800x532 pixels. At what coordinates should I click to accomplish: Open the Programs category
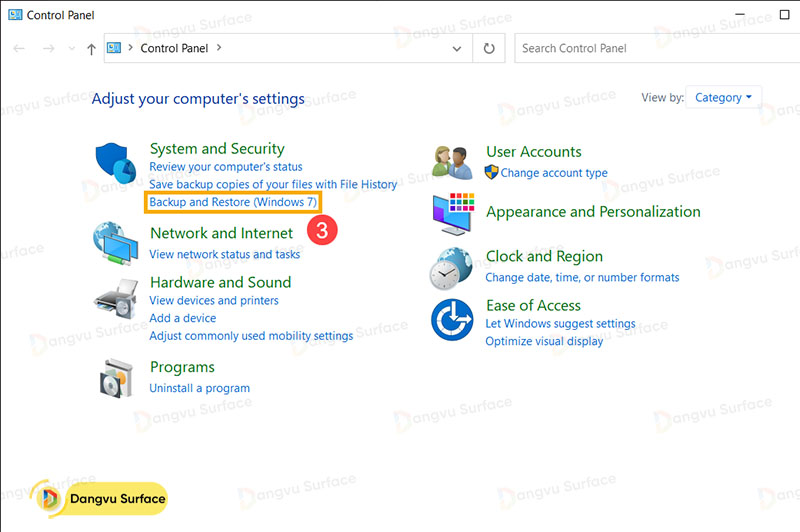click(x=182, y=367)
